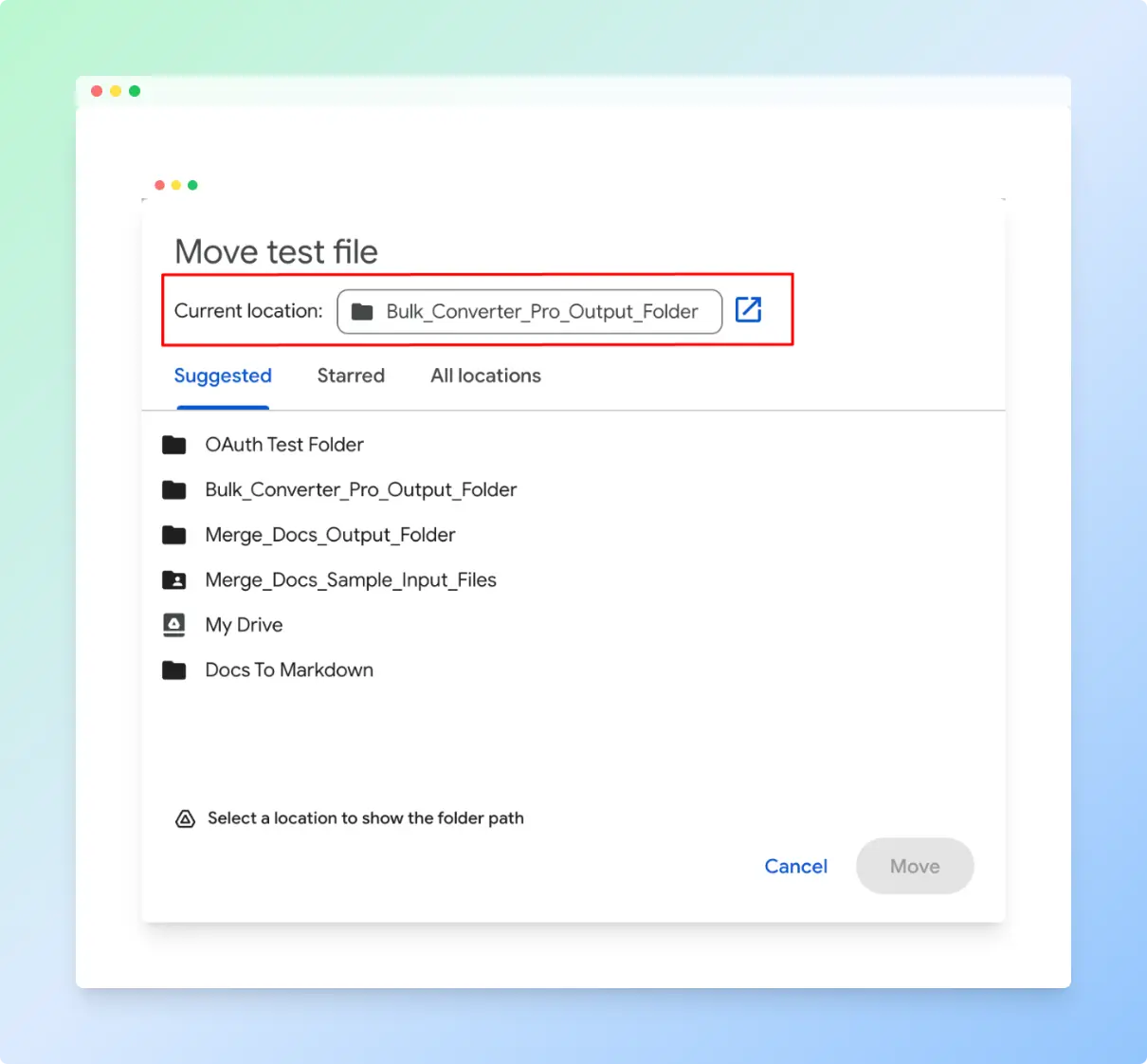Screen dimensions: 1147x1064
Task: Click the My Drive icon
Action: [174, 625]
